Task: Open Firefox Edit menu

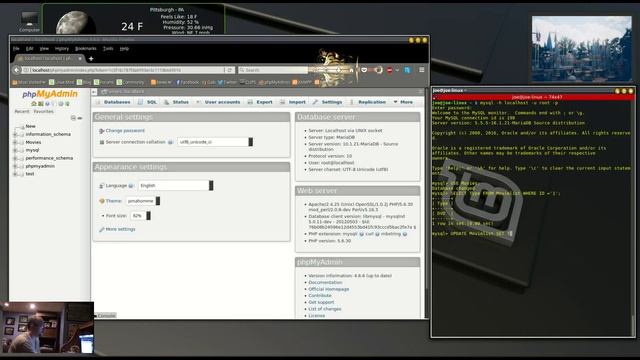Action: click(29, 49)
